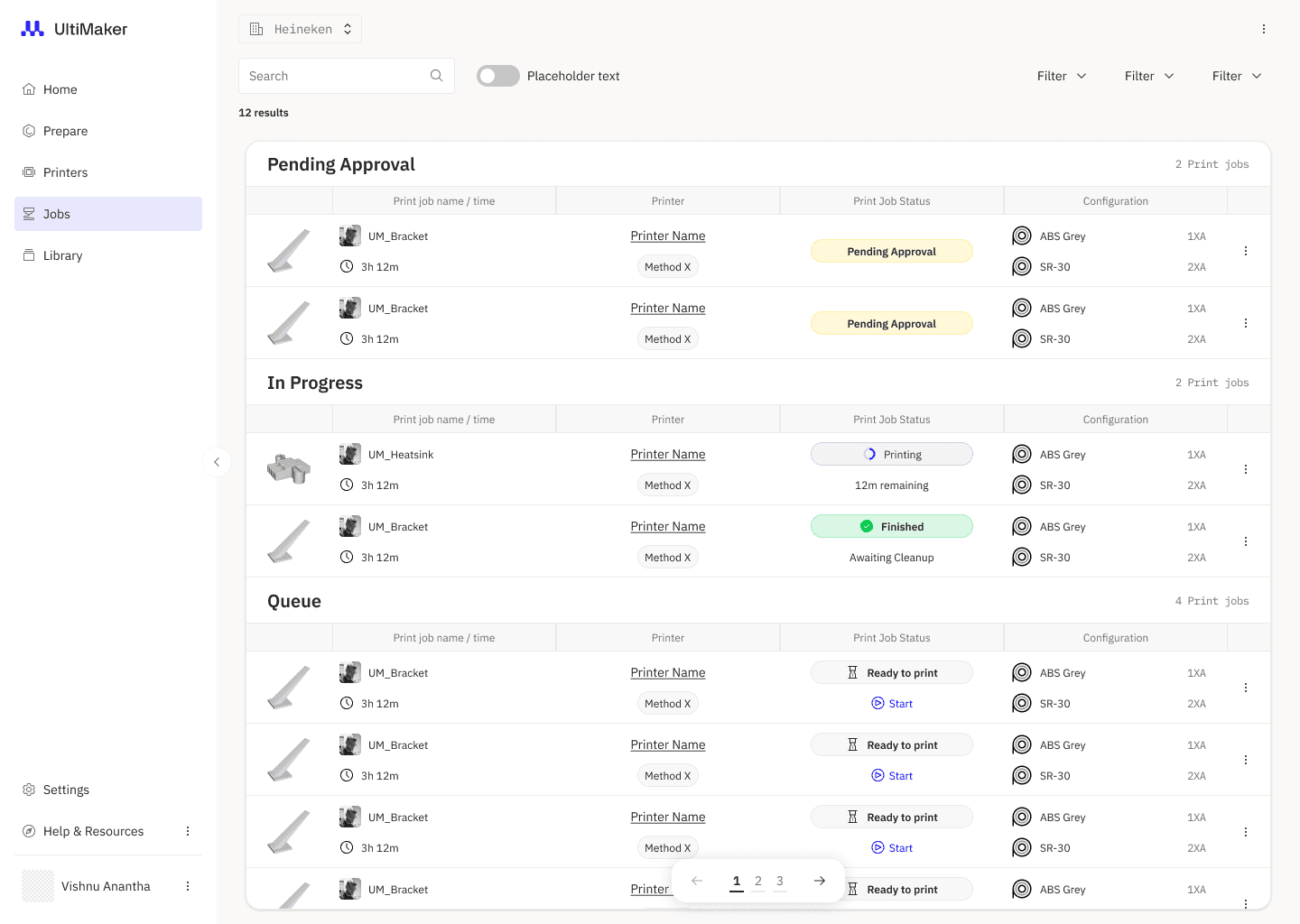Click Ready to print badge in first Queue row

pyautogui.click(x=892, y=672)
